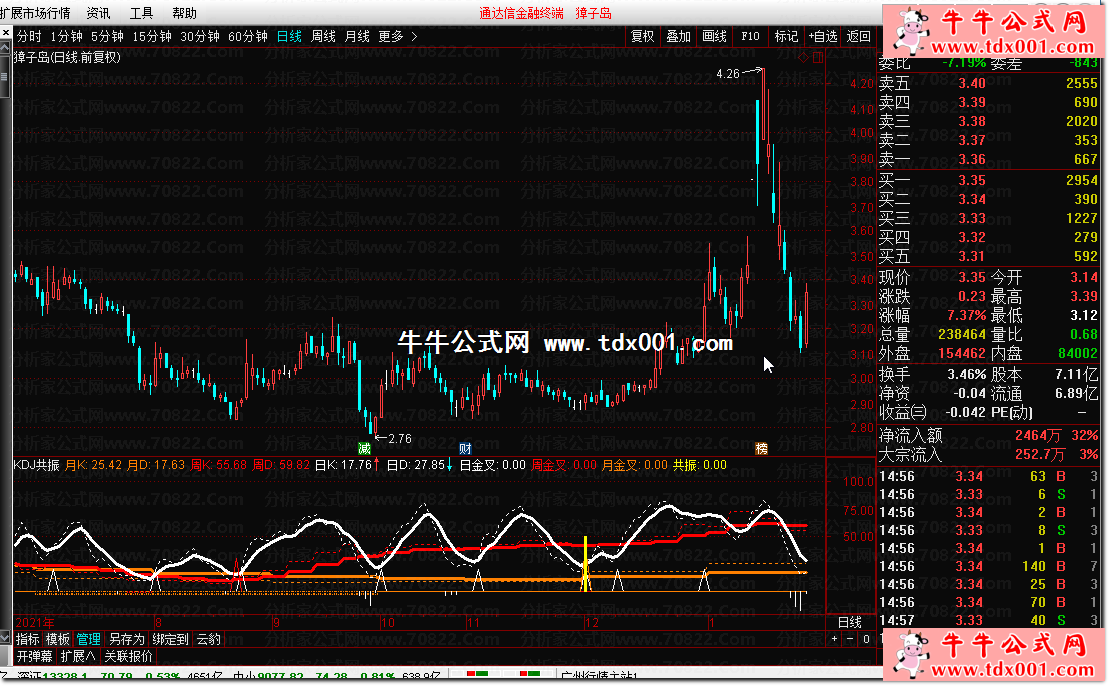Image resolution: width=1110 pixels, height=686 pixels.
Task: Click the green 减 marker on the chart
Action: pos(365,448)
